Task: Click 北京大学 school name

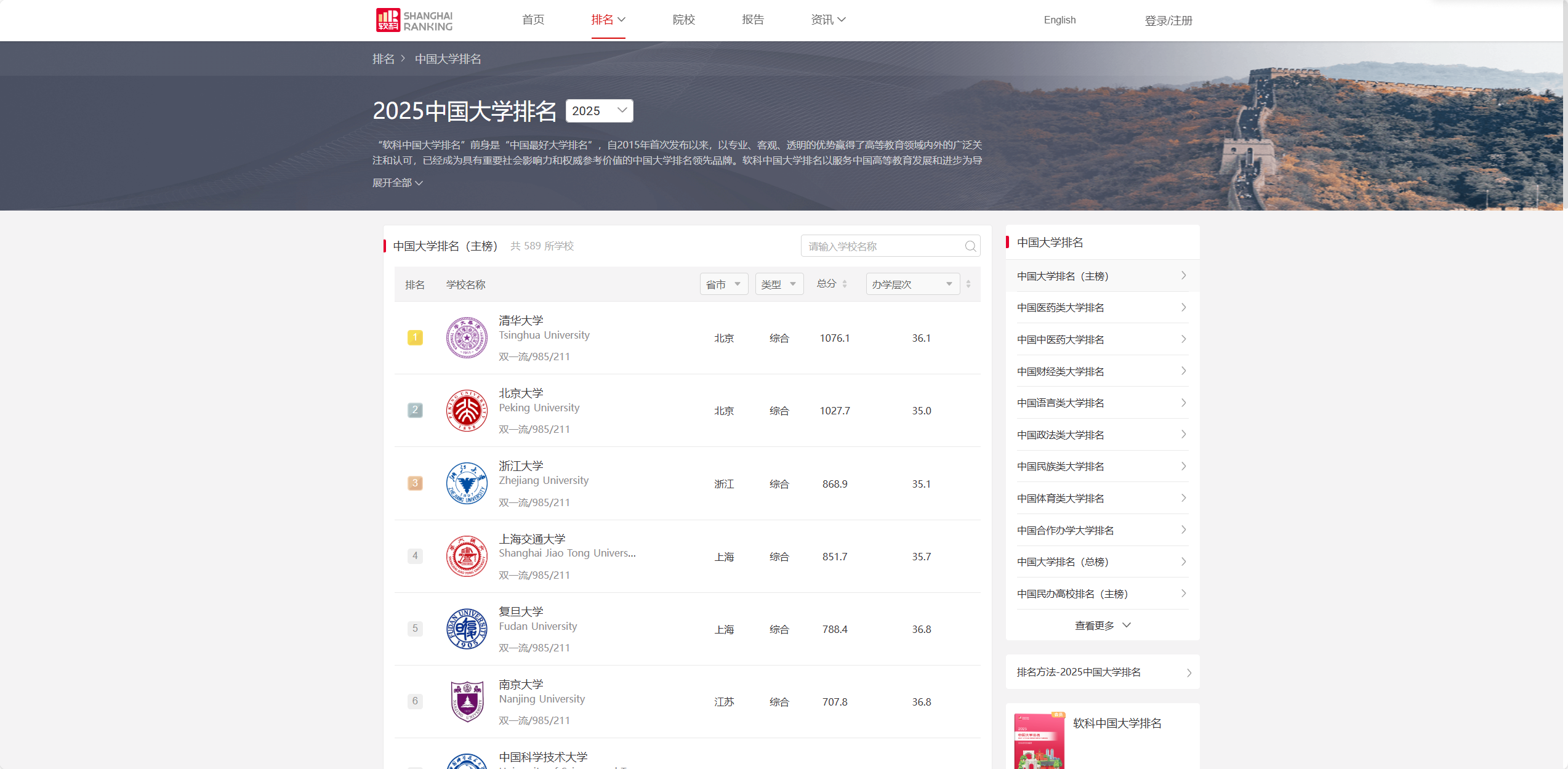Action: point(521,393)
